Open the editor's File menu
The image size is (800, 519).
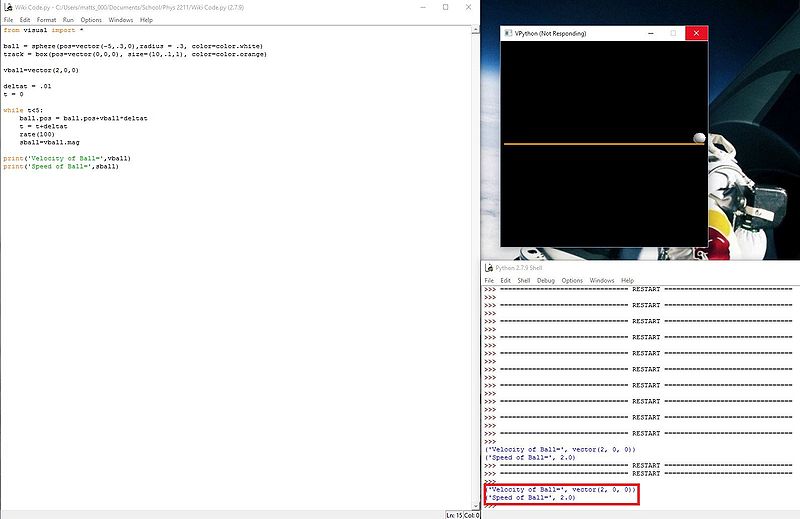pos(8,20)
